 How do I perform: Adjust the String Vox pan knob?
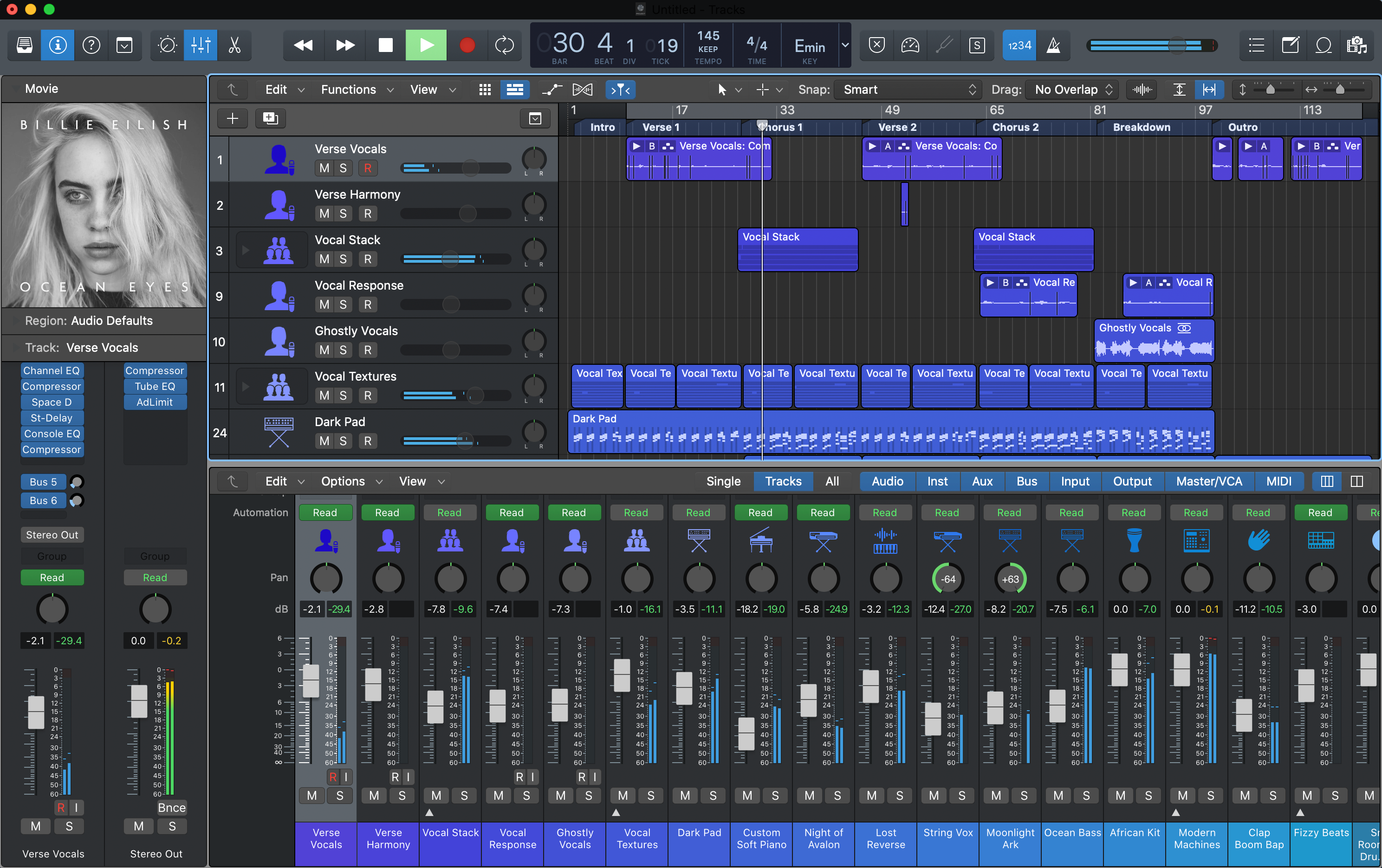947,578
